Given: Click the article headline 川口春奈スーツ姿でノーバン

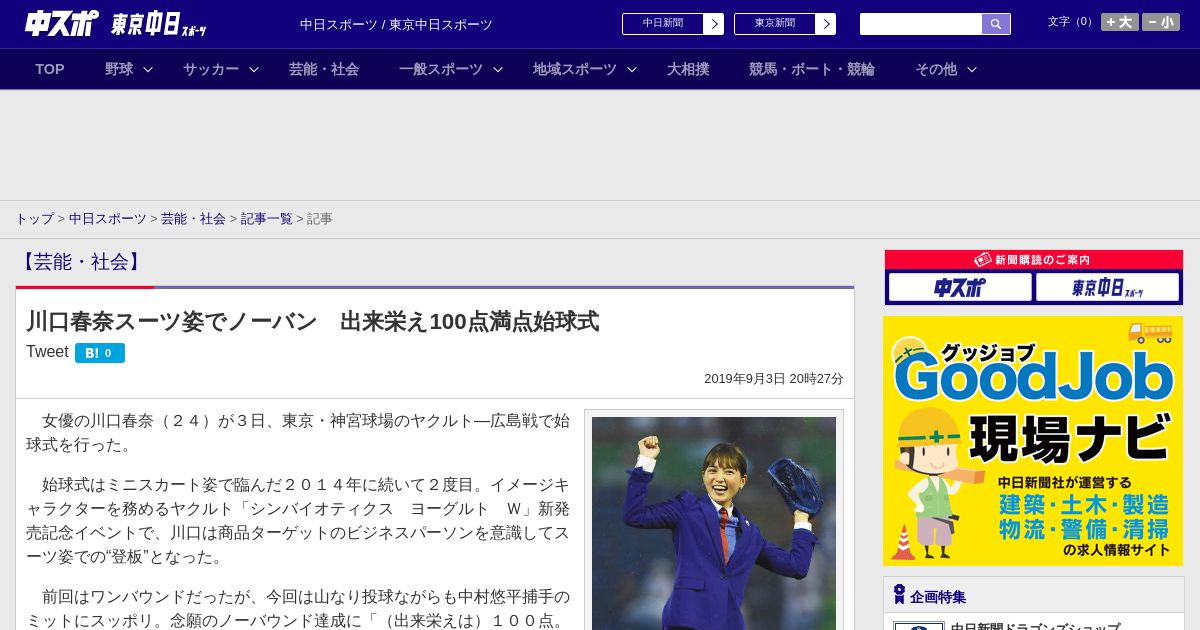Looking at the screenshot, I should [x=313, y=321].
